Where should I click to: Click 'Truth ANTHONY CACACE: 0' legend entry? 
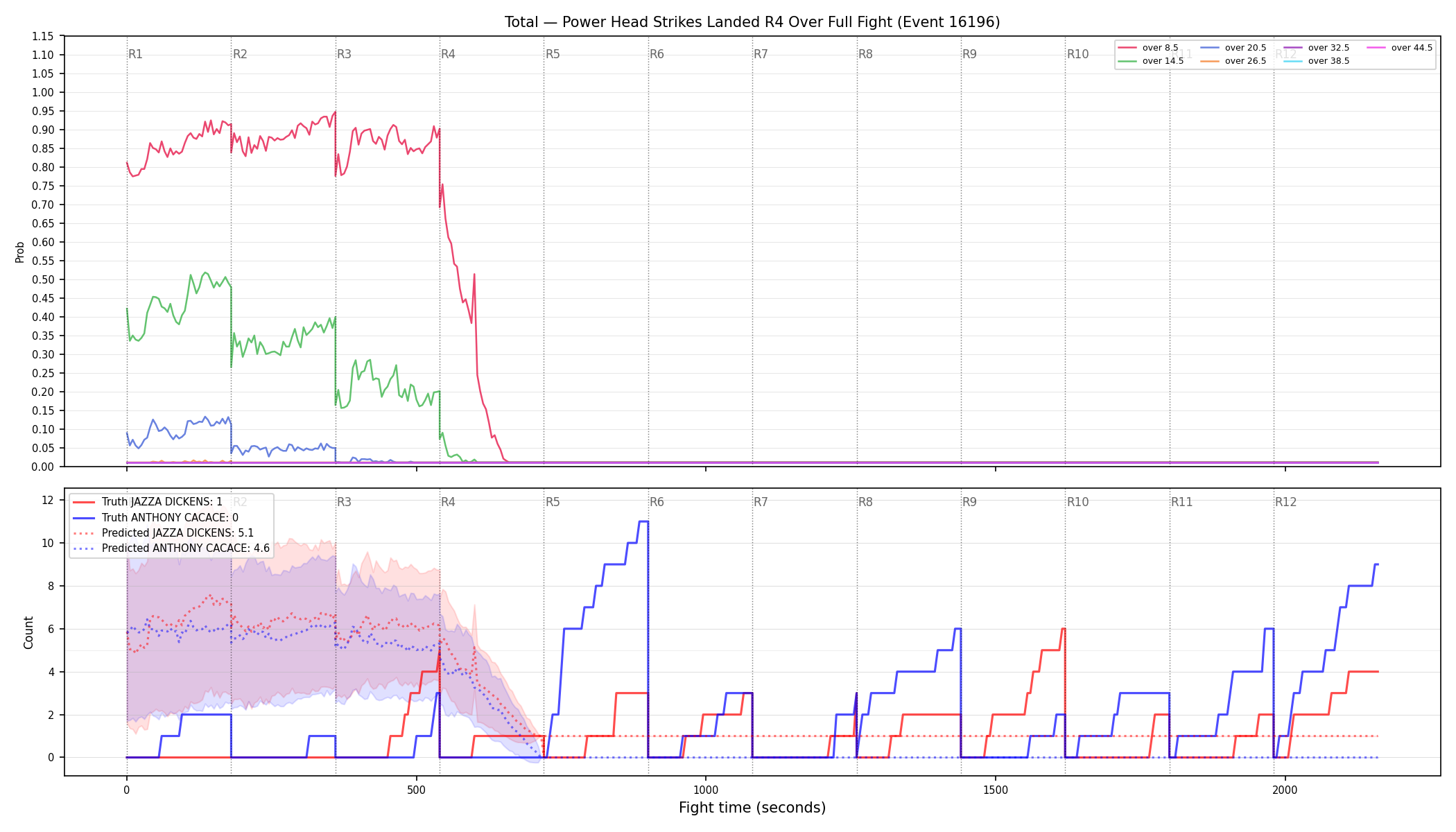170,517
